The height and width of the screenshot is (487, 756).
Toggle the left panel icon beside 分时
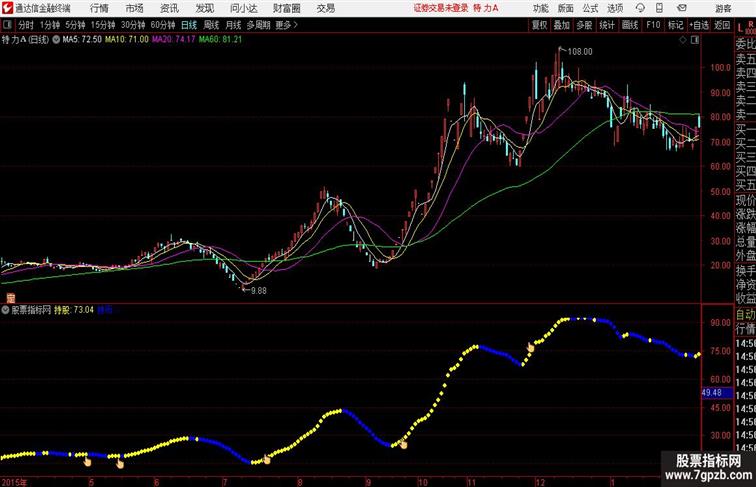(7, 25)
